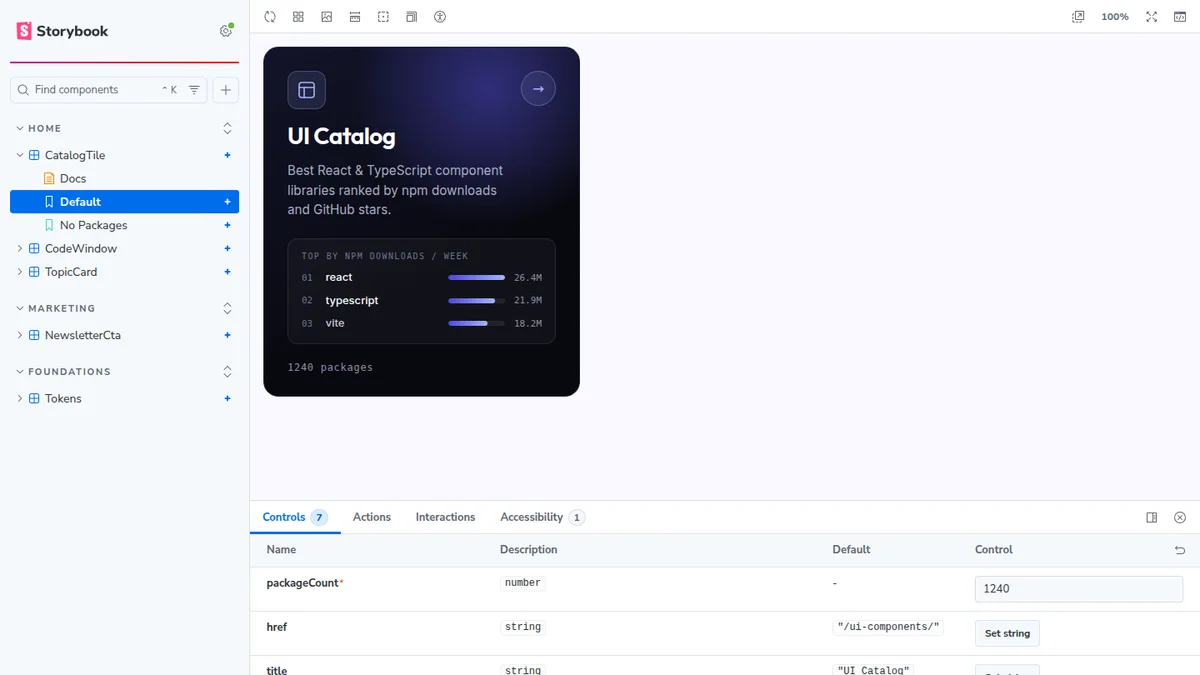Click the '26.4M' download value
This screenshot has height=675, width=1200.
(528, 277)
